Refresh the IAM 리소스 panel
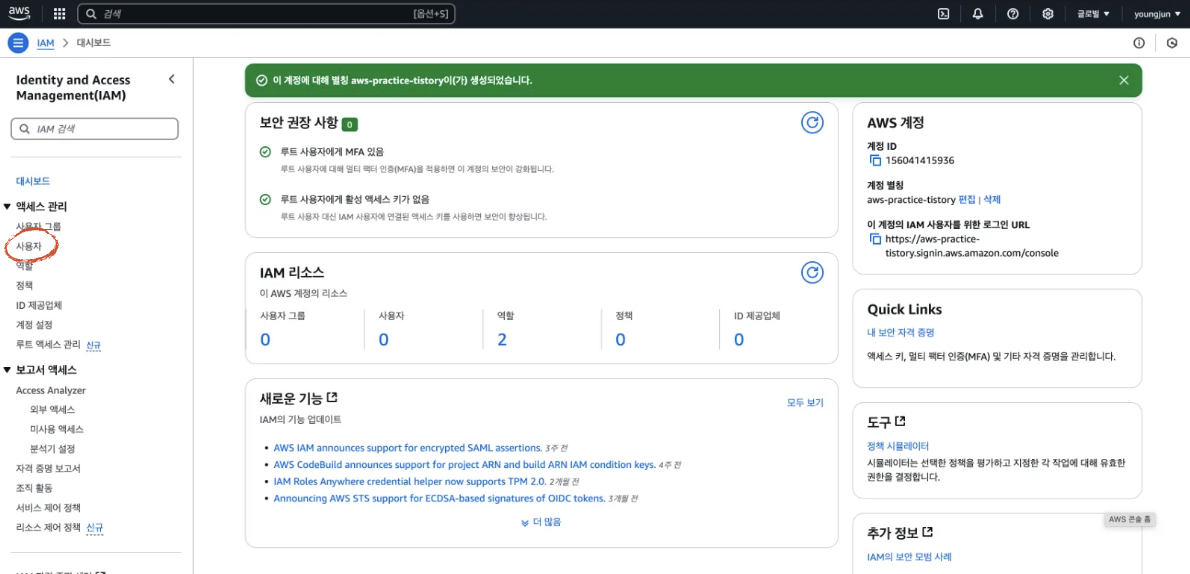1190x574 pixels. pos(813,272)
